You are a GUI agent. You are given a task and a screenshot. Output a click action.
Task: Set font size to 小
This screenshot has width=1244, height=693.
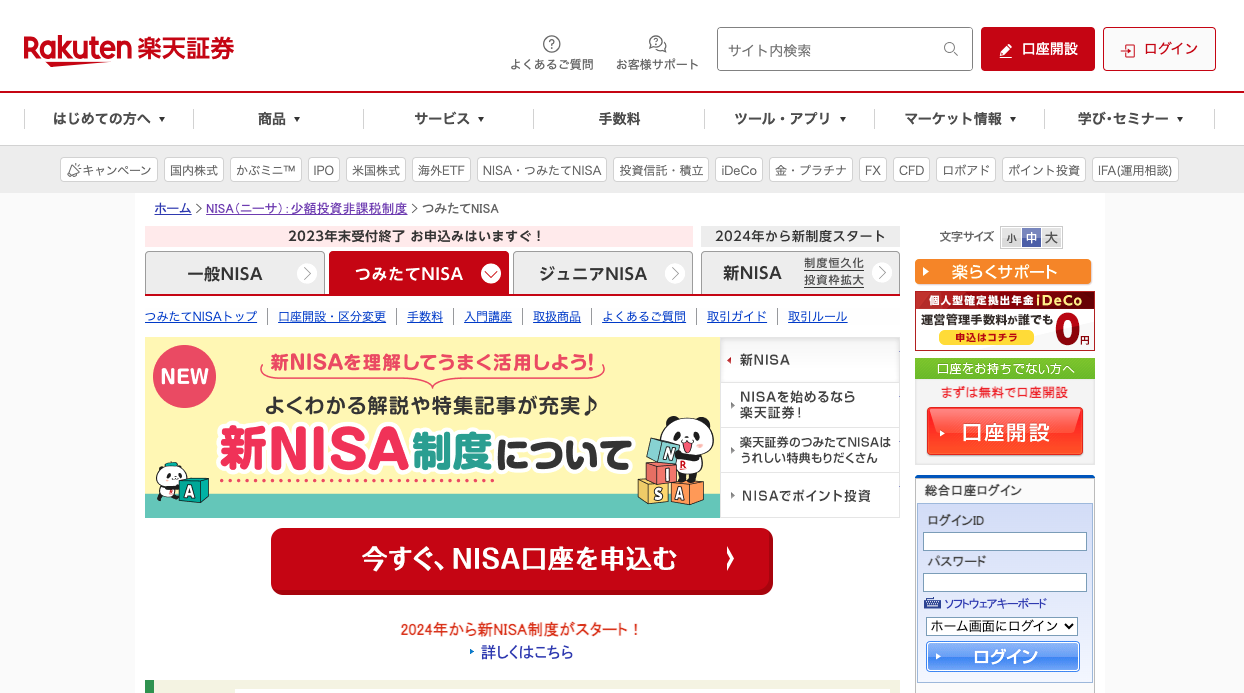pos(1011,237)
